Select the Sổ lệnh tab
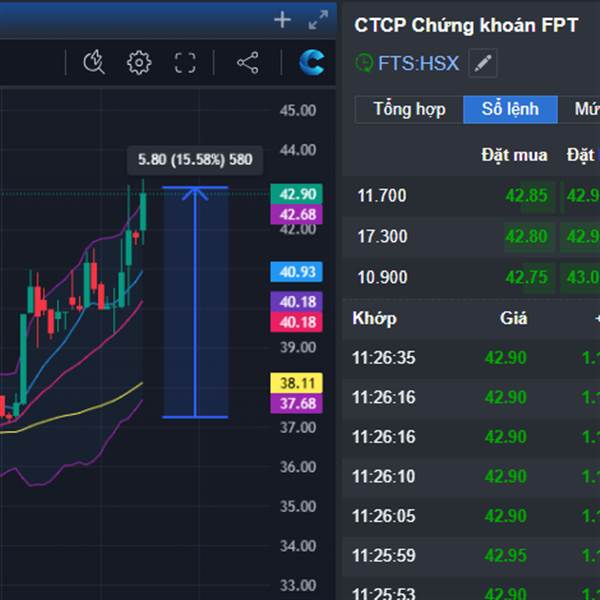The height and width of the screenshot is (600, 600). click(510, 109)
